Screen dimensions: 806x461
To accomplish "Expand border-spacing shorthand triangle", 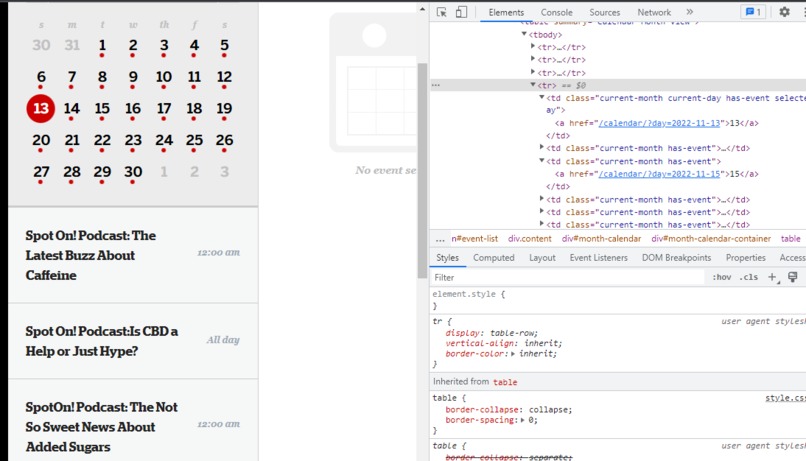I will (x=523, y=420).
